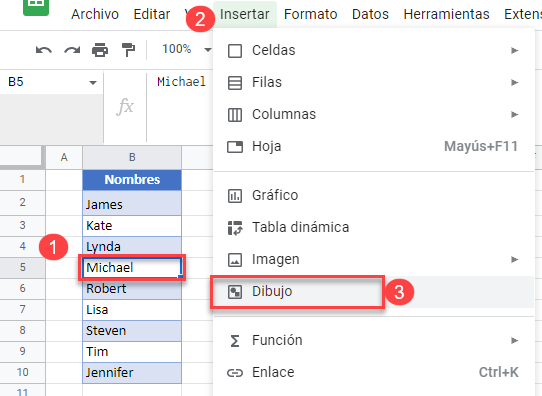Viewport: 542px width, 396px height.
Task: Select the cell containing Lynda
Action: click(132, 247)
